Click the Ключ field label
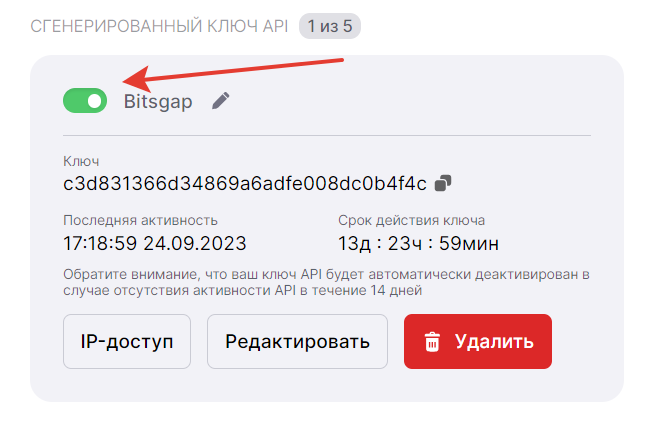This screenshot has height=438, width=657. pyautogui.click(x=81, y=161)
